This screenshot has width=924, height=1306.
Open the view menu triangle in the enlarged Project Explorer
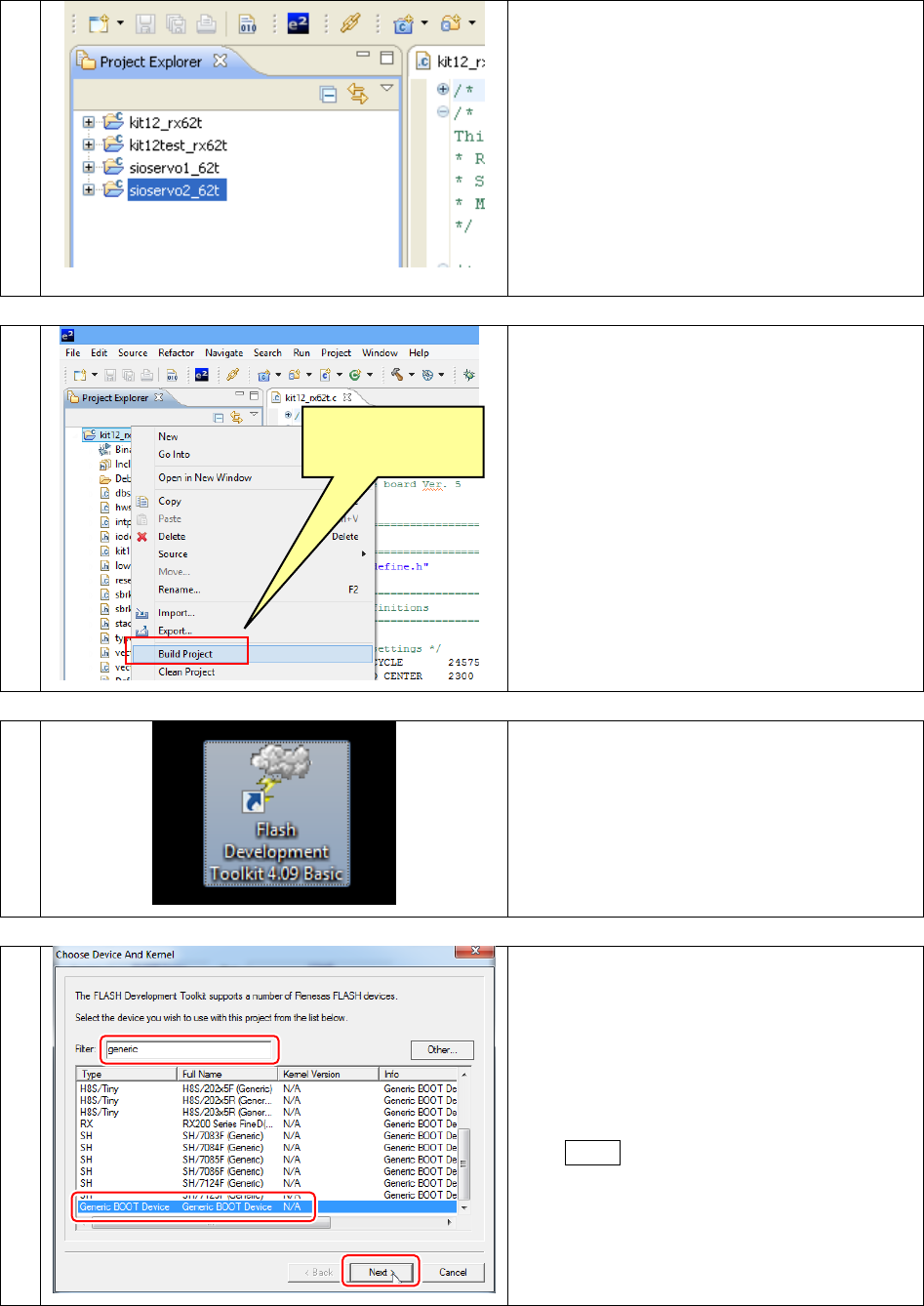386,90
